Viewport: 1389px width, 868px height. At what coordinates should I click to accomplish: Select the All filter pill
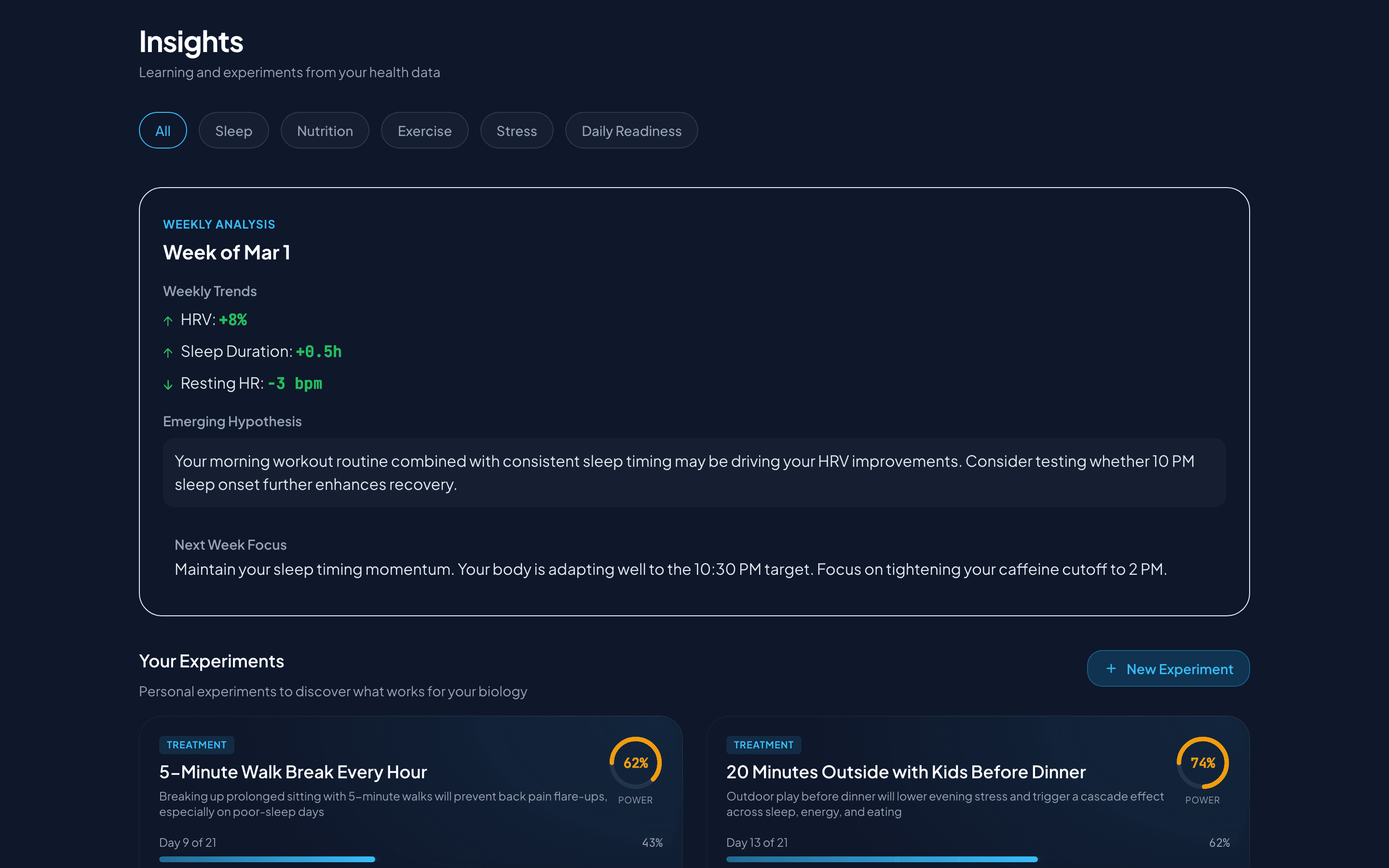pos(163,131)
